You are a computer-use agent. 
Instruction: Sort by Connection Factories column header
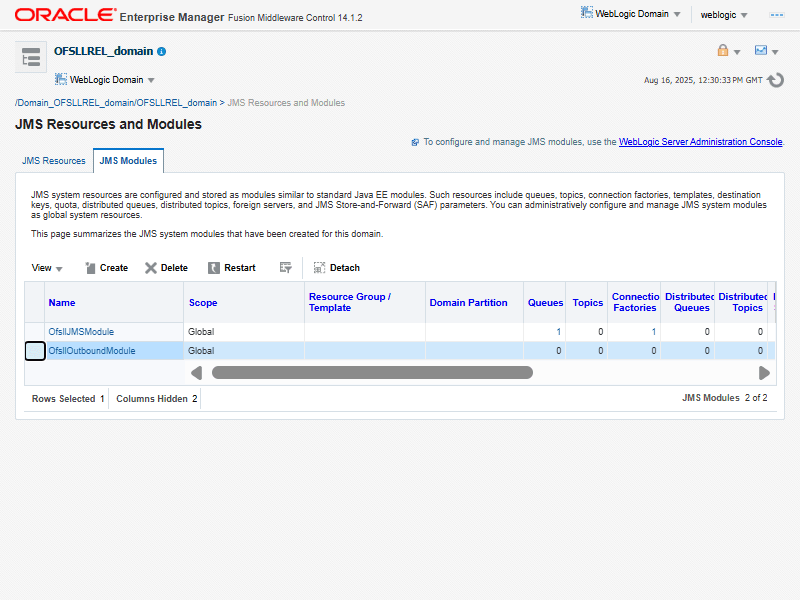coord(635,302)
